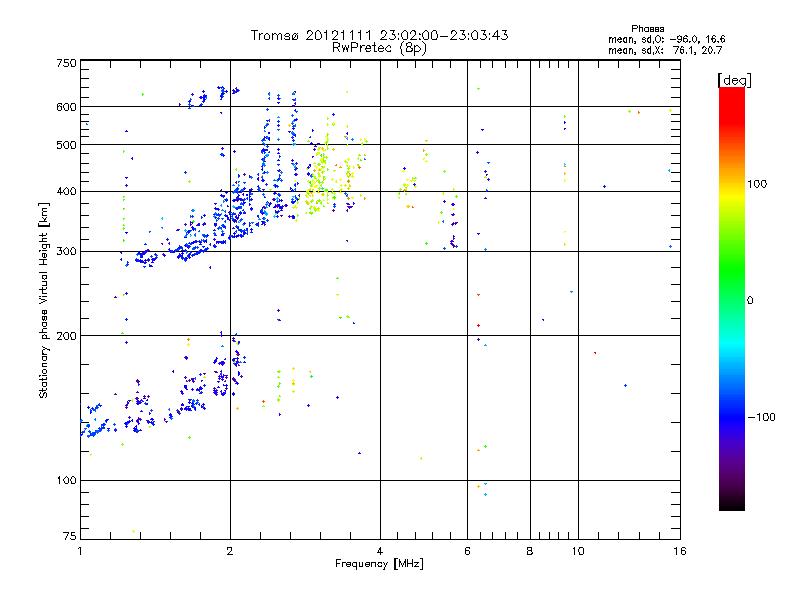Click the '2' x-axis tick label
Viewport: 800px width, 600px height.
(230, 551)
